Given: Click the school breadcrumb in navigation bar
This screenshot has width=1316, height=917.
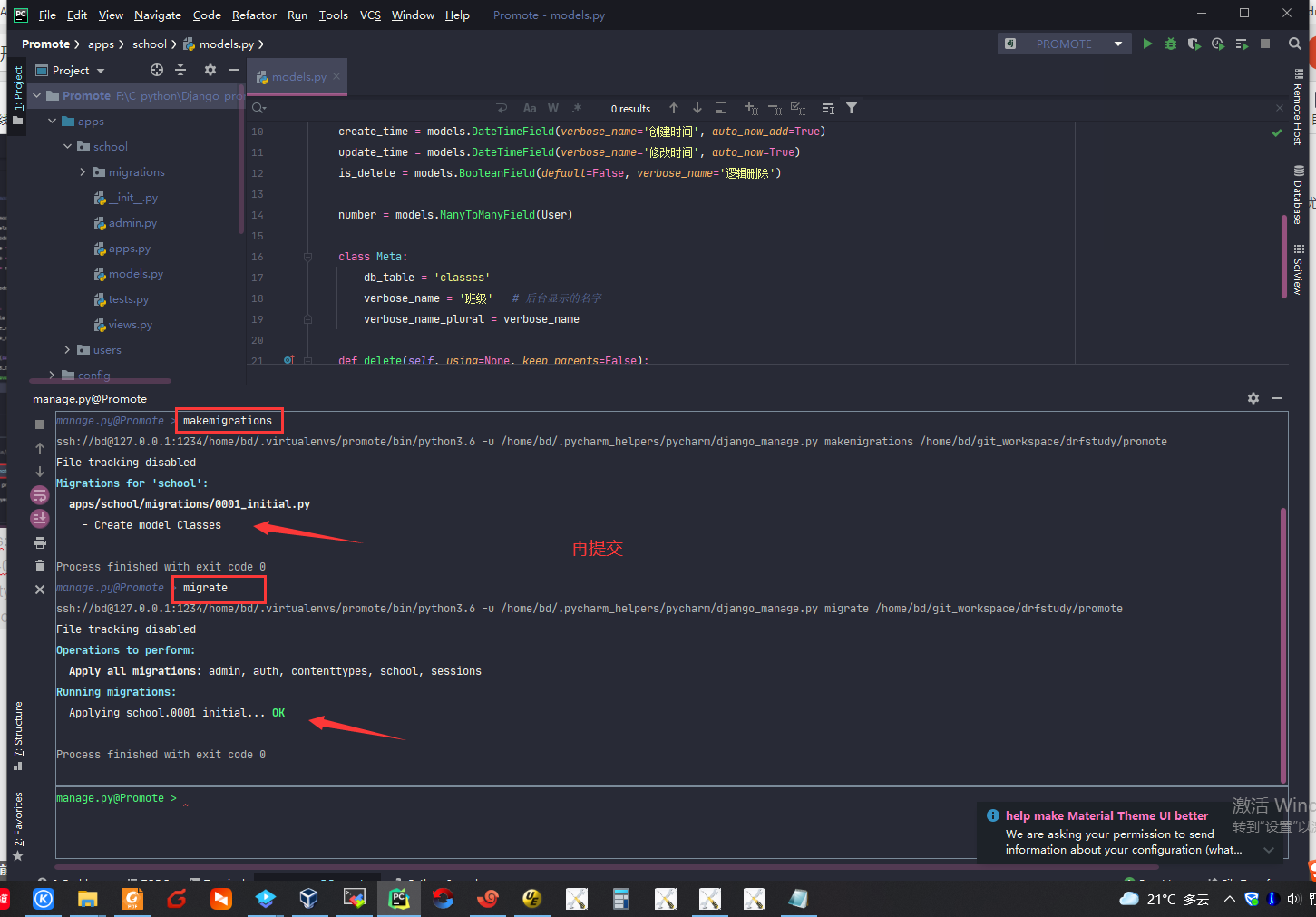Looking at the screenshot, I should (150, 44).
